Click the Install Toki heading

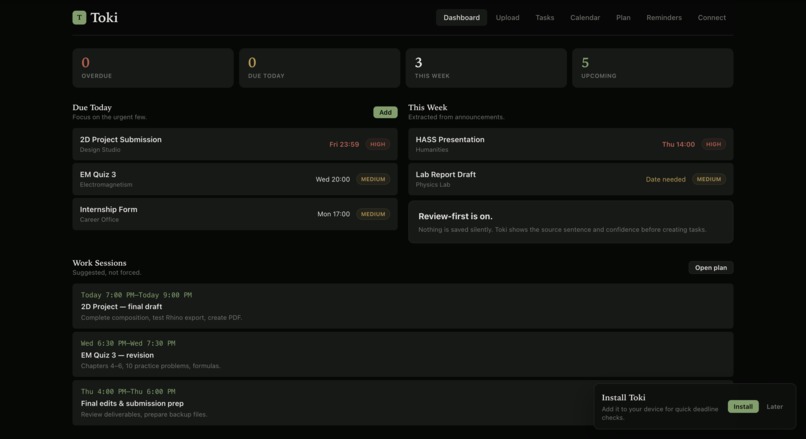point(624,397)
